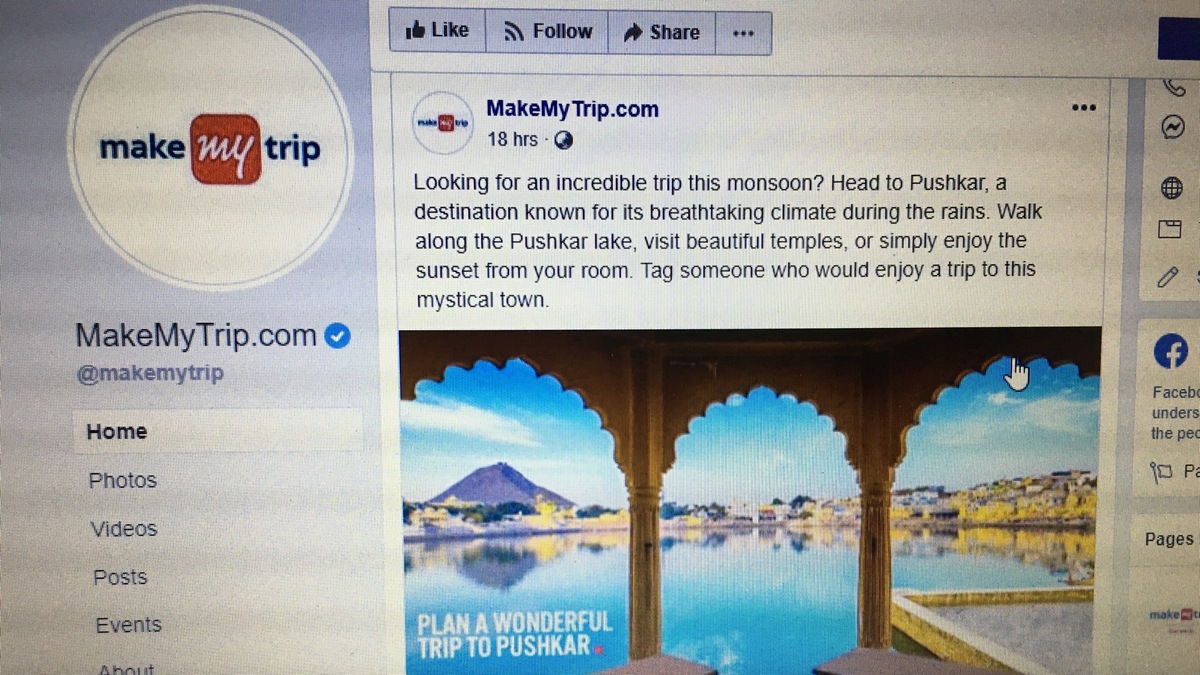Click the Like page button
Screen dimensions: 1200x675
click(x=437, y=32)
